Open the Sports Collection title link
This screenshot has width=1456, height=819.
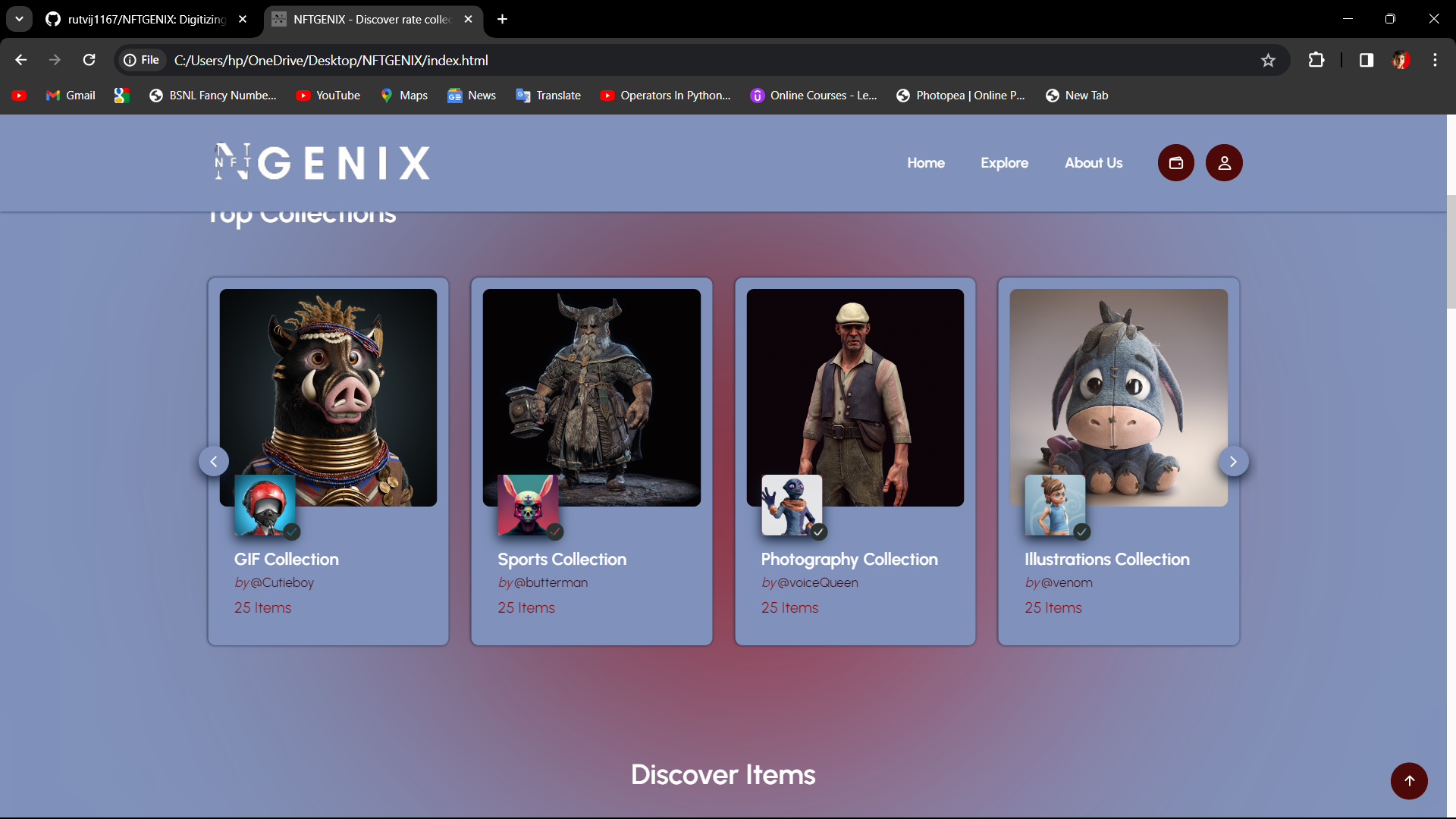[x=562, y=560]
